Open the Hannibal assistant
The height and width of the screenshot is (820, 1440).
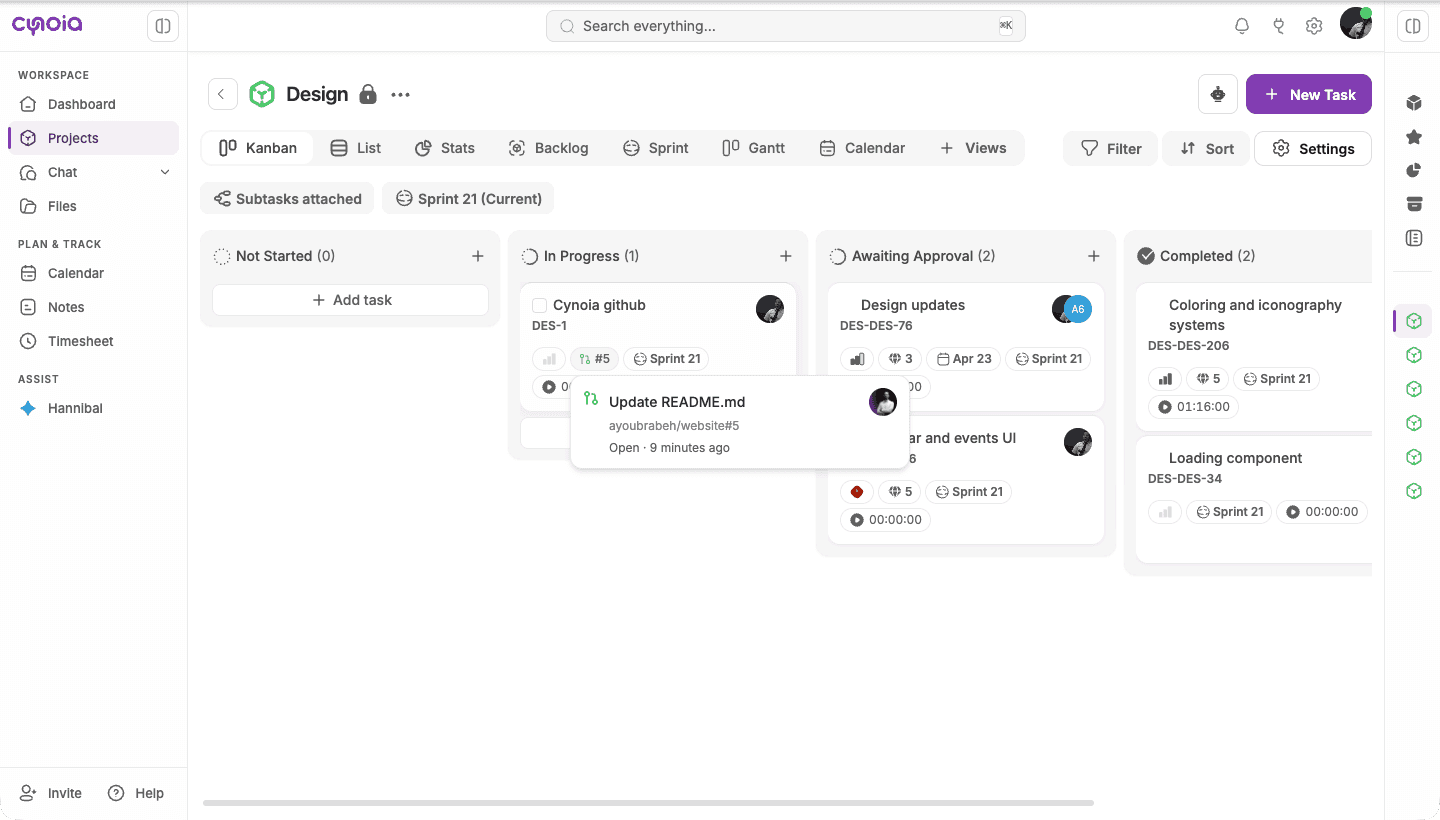point(93,408)
